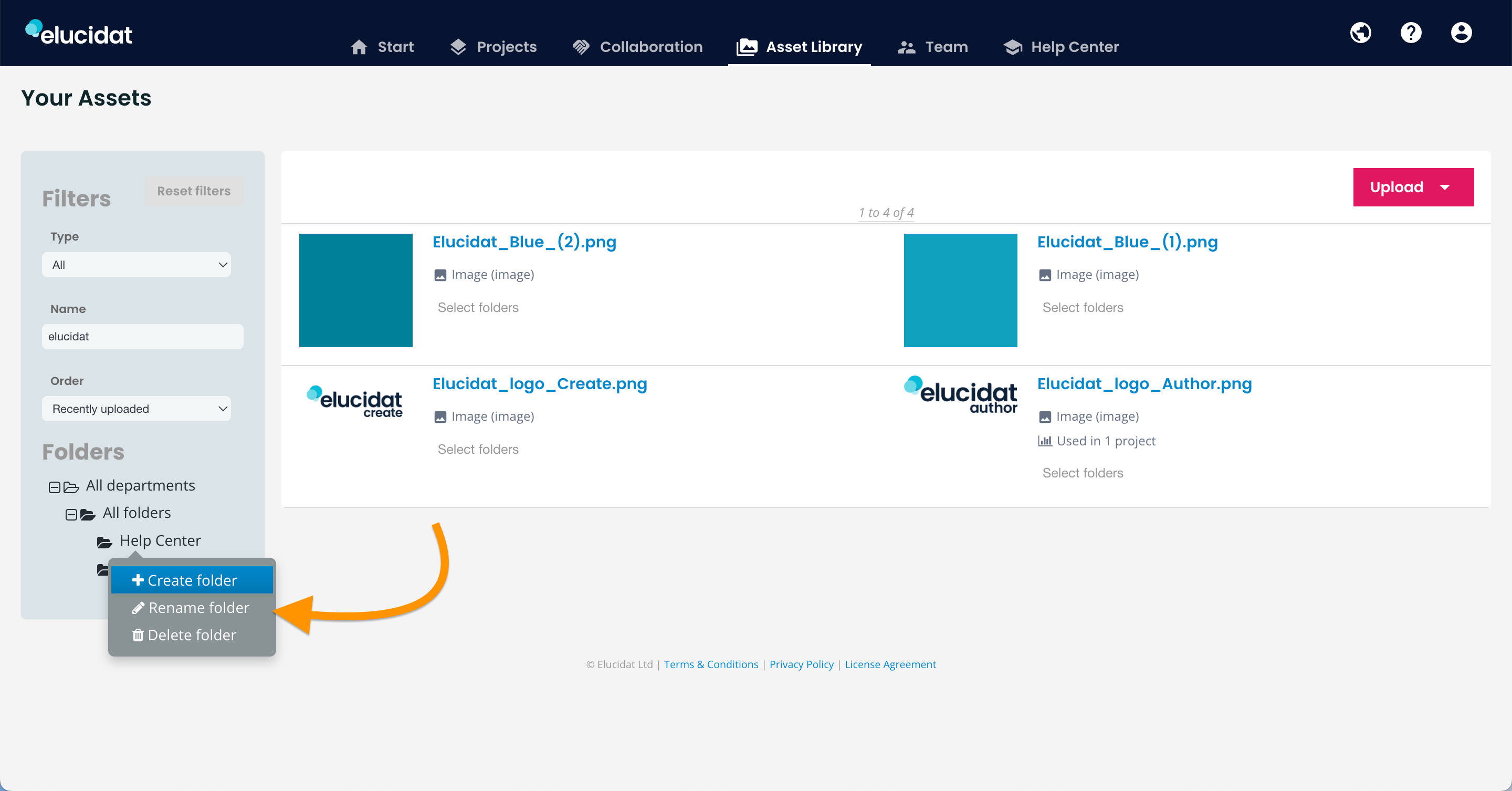Open the License Agreement link
Image resolution: width=1512 pixels, height=791 pixels.
(890, 664)
